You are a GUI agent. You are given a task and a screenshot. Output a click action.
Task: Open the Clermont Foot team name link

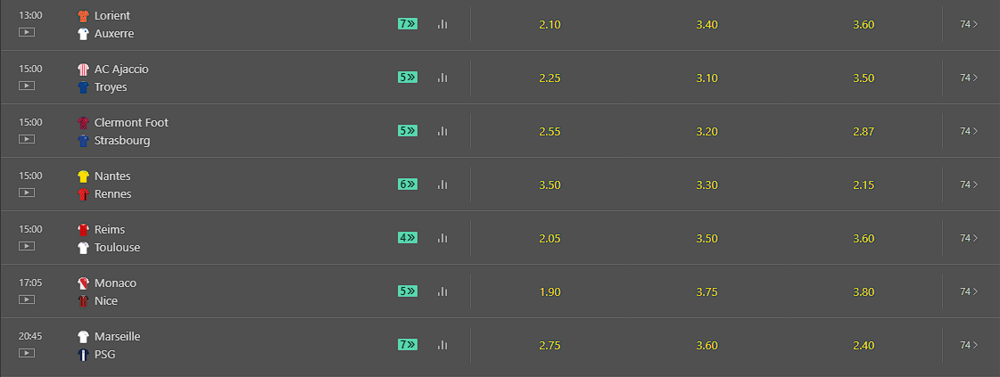131,122
